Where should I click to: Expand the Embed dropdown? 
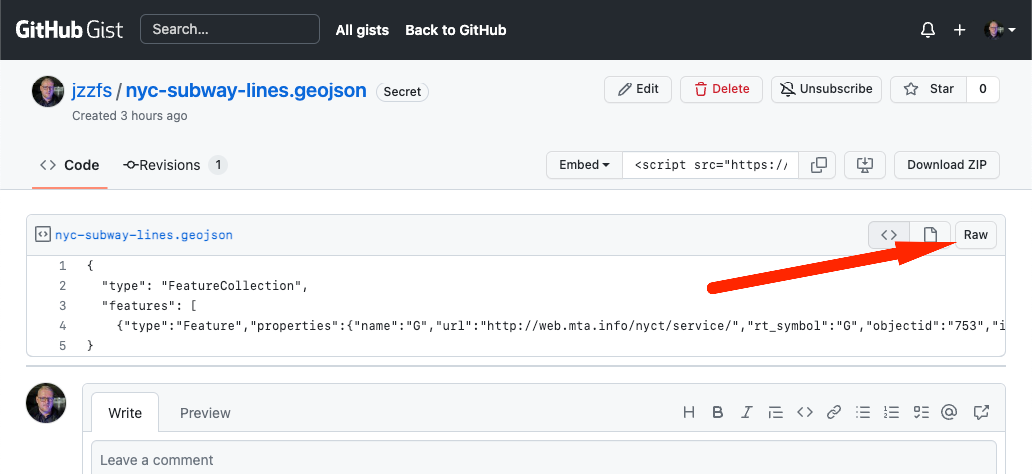coord(584,165)
